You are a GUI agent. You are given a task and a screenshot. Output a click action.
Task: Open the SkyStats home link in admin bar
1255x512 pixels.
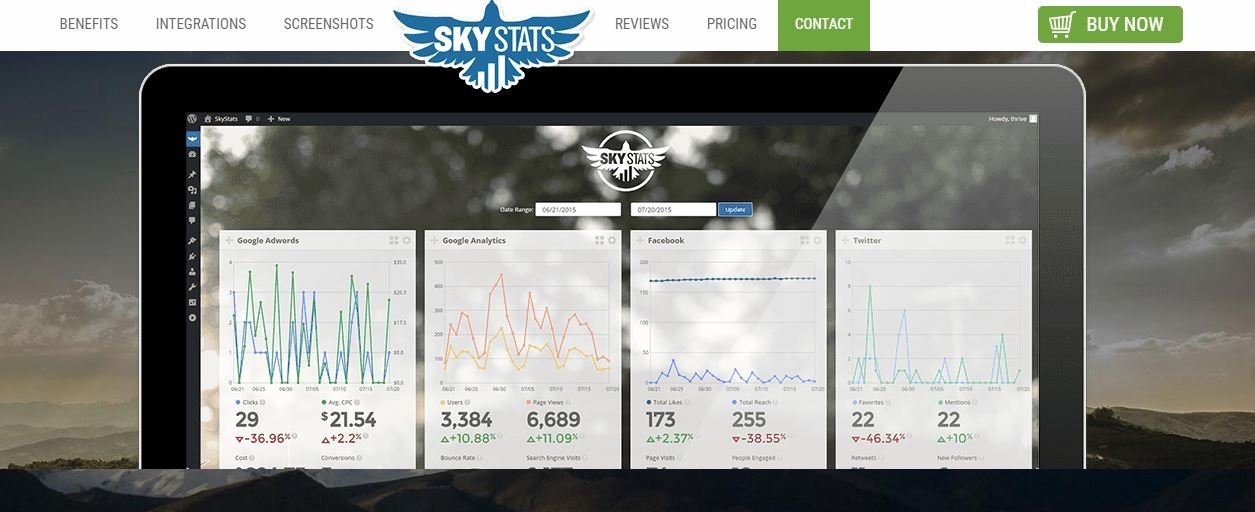pos(221,118)
